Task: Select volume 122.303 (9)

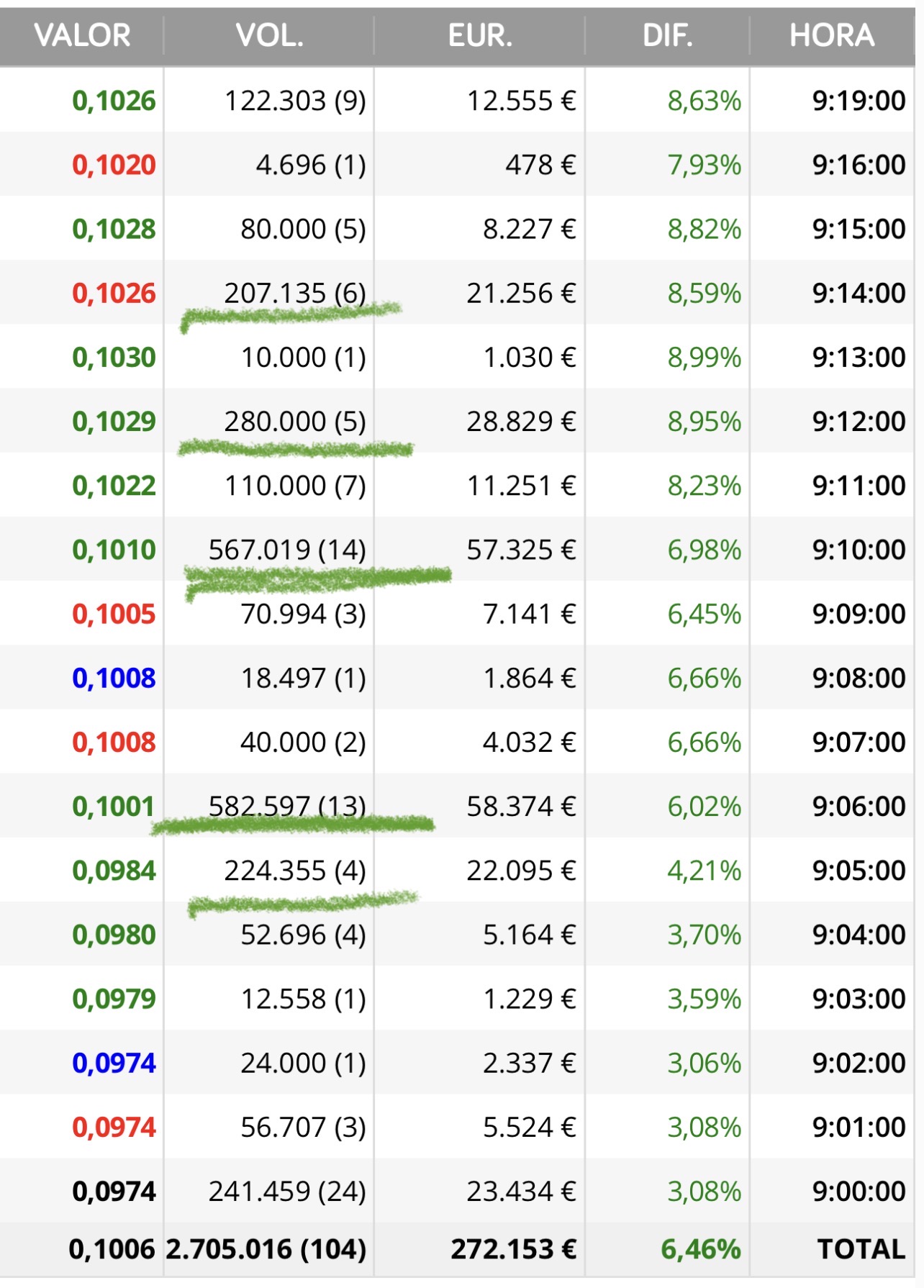Action: pos(295,101)
